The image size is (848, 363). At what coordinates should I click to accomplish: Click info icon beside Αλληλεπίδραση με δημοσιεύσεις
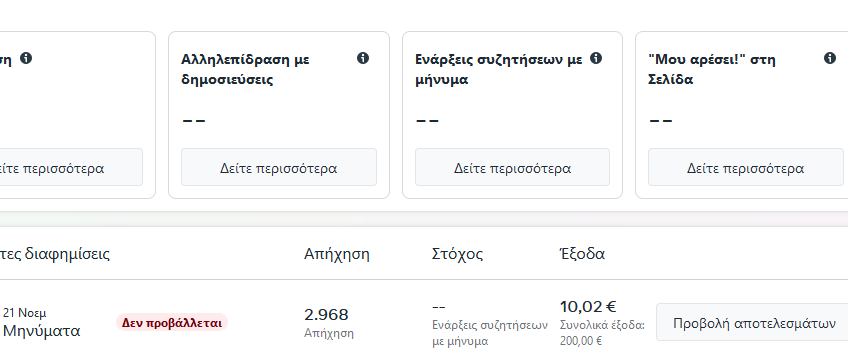point(363,58)
